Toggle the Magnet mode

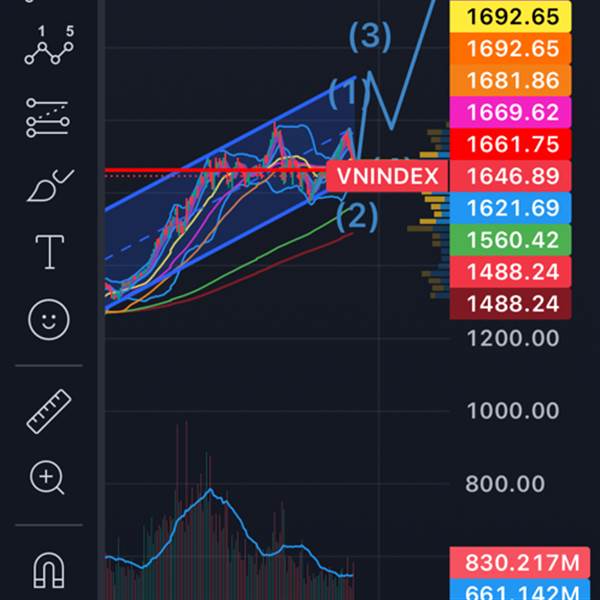(x=49, y=570)
